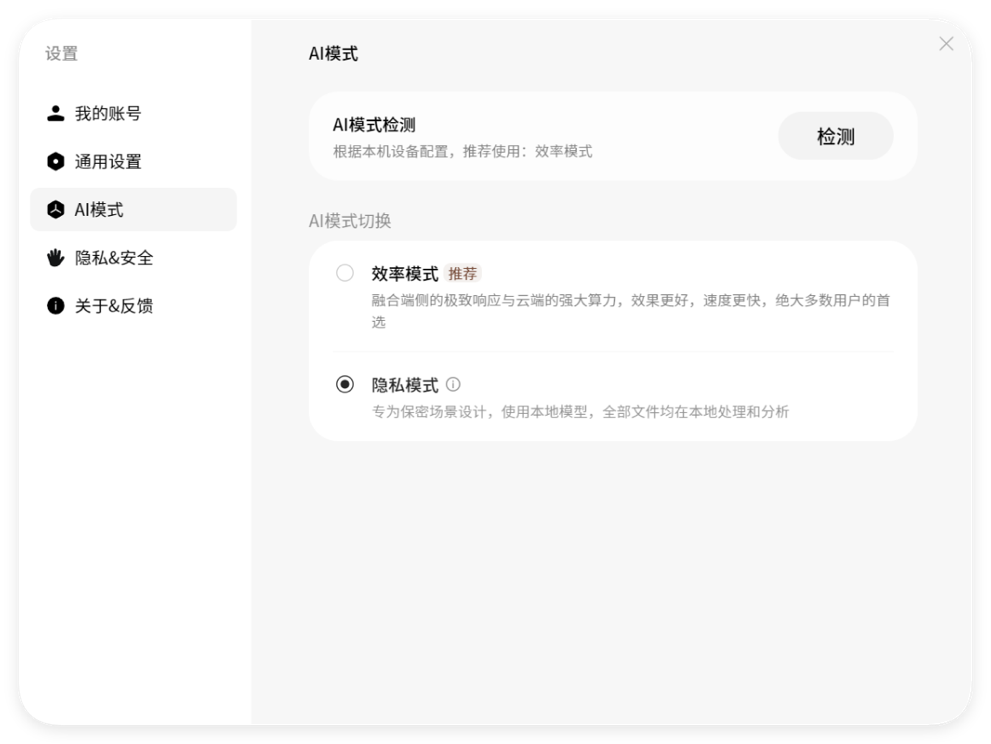The width and height of the screenshot is (991, 744).
Task: Click the hexagon icon beside 通用设置
Action: [56, 161]
